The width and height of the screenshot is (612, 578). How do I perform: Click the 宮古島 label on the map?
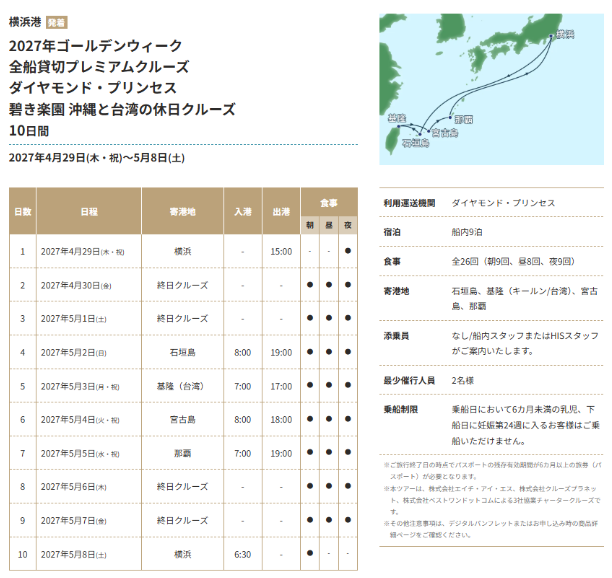445,133
